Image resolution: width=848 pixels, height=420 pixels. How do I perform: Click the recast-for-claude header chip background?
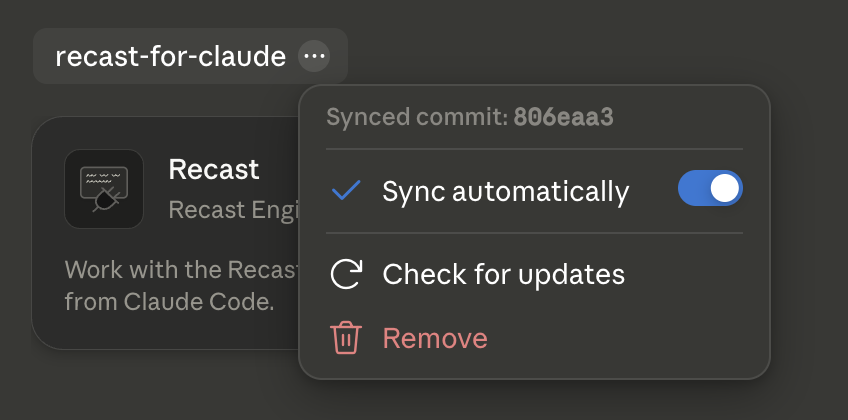click(x=190, y=56)
